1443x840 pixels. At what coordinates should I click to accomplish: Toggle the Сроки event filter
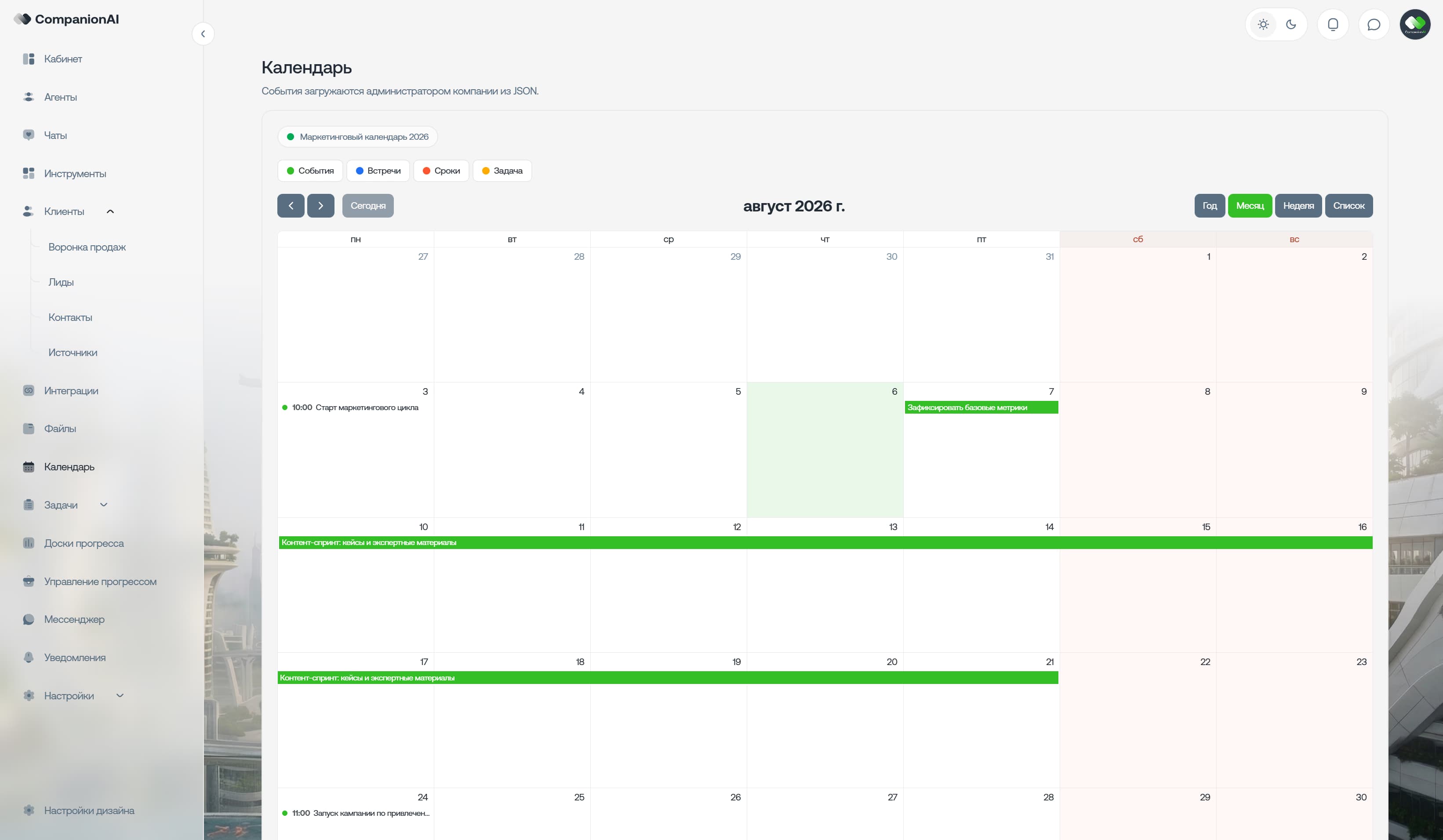[441, 171]
